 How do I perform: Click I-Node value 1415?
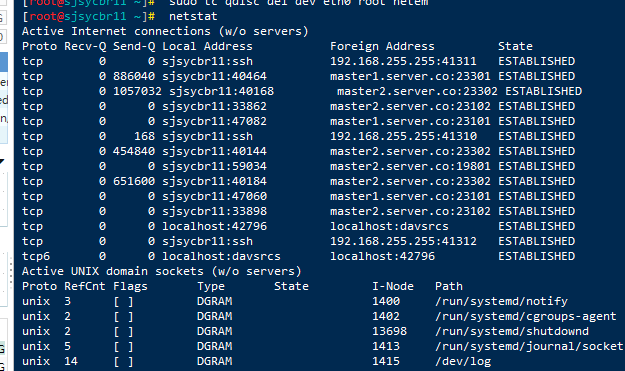386,361
